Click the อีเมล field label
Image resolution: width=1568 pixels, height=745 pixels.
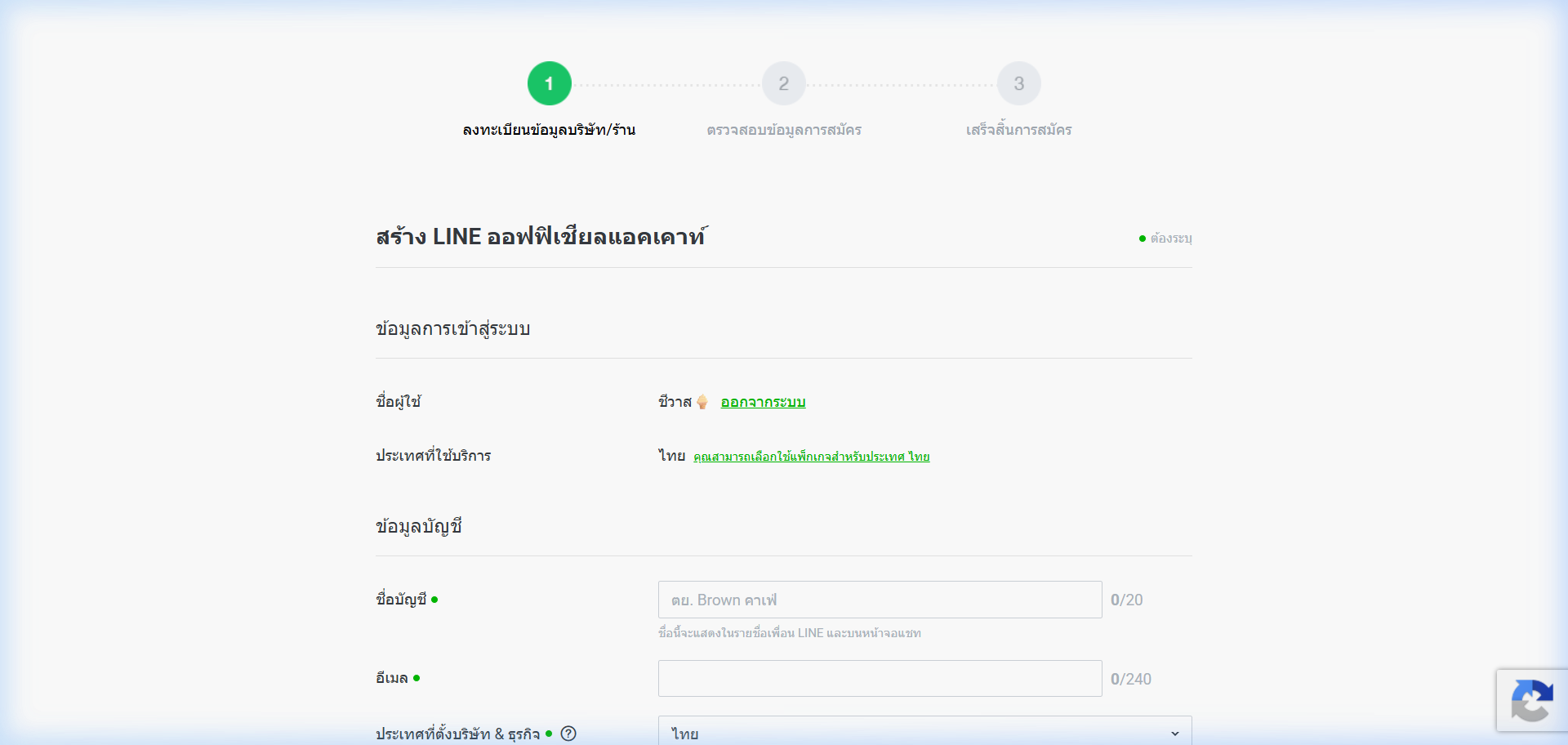[x=392, y=678]
